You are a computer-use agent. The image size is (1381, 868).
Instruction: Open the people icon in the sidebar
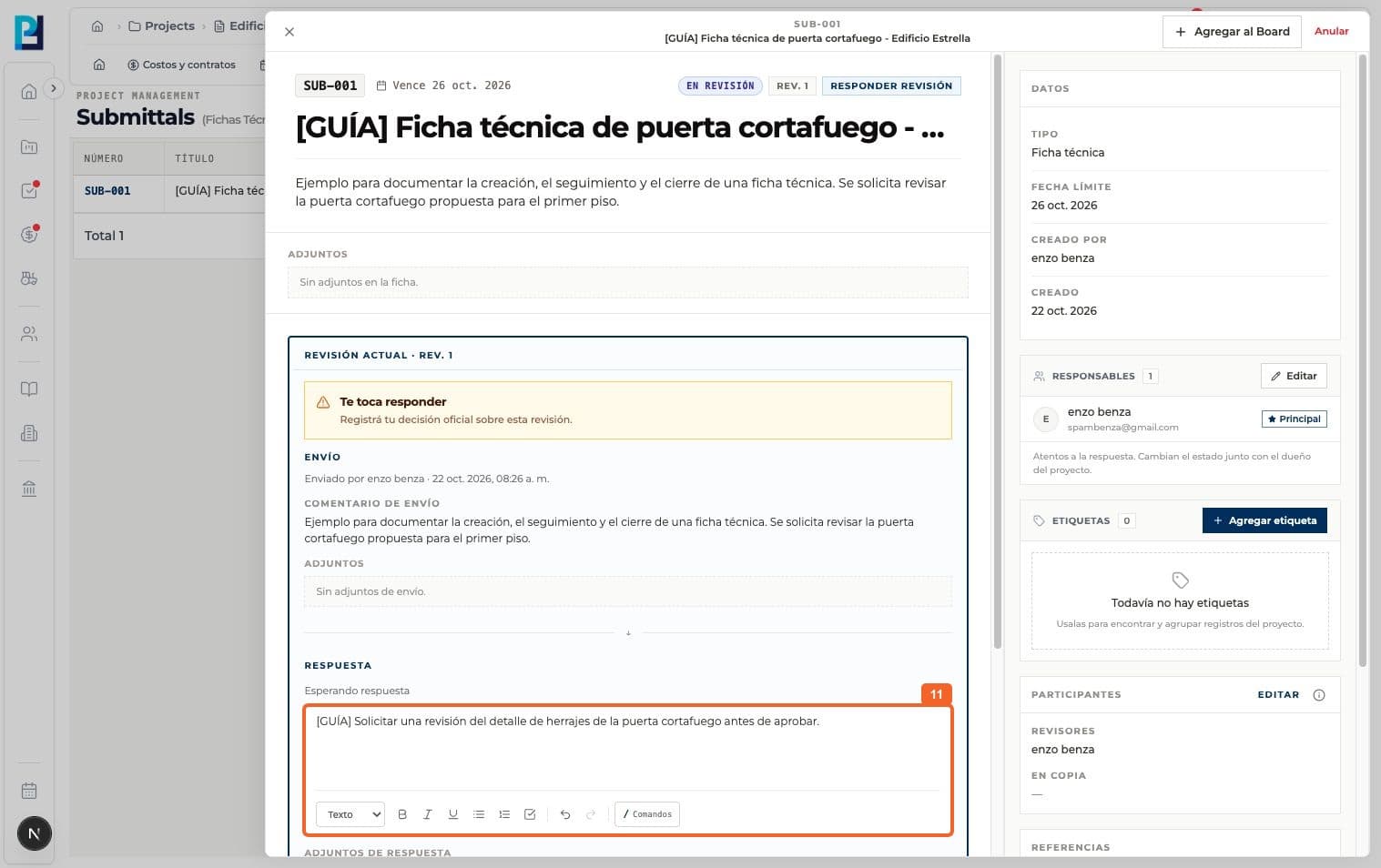click(29, 334)
